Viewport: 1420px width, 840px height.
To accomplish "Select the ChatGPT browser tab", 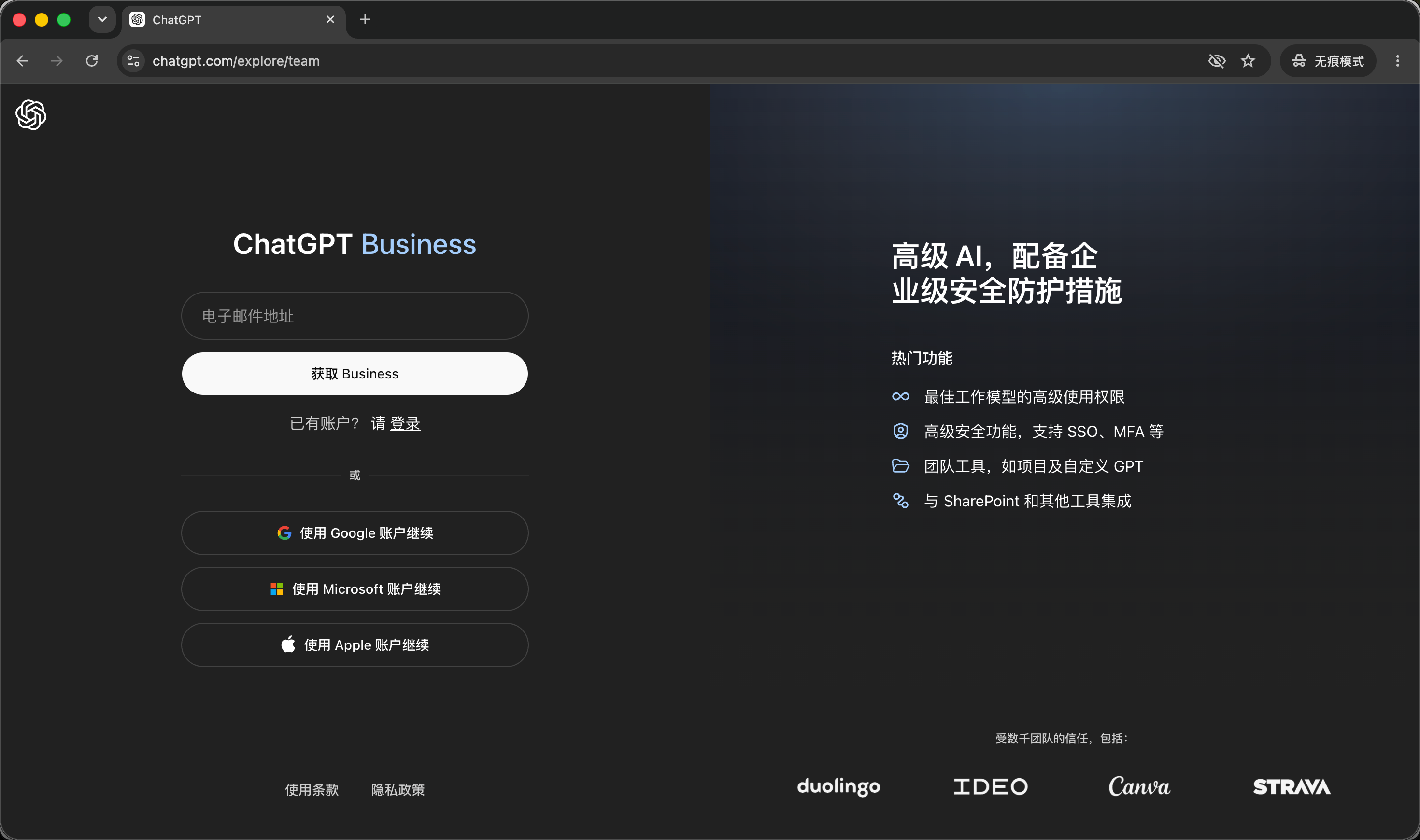I will coord(233,20).
